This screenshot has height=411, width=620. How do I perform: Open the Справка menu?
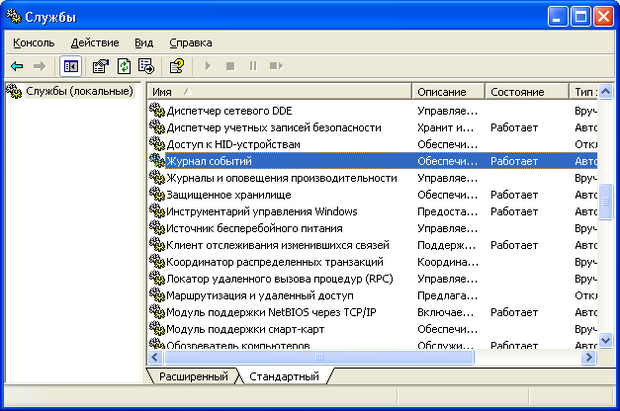pos(190,43)
